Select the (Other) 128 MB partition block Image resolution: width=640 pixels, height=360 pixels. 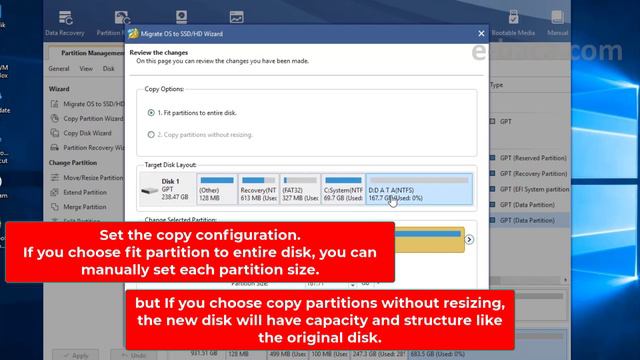pyautogui.click(x=217, y=189)
